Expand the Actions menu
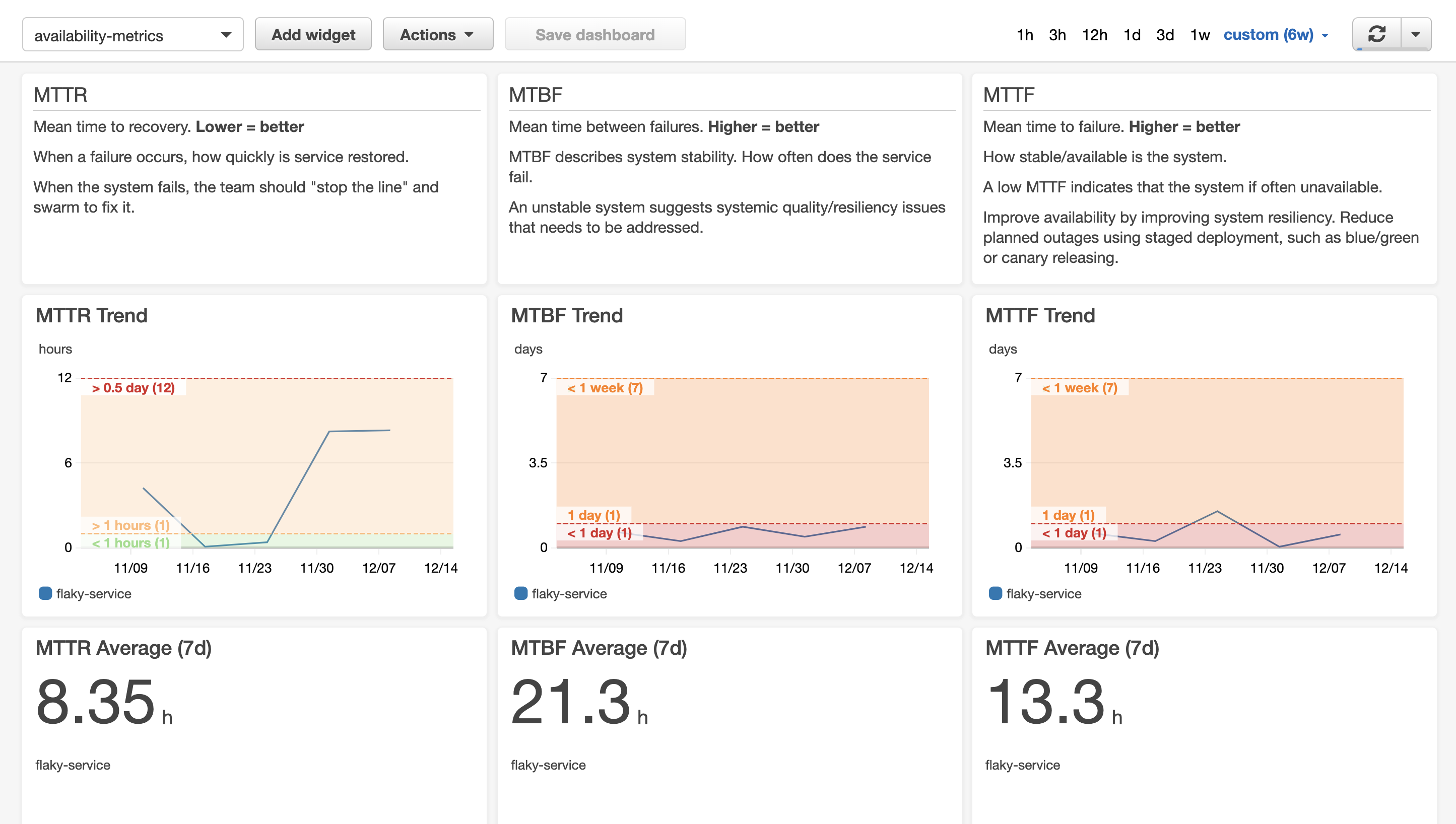 coord(437,35)
